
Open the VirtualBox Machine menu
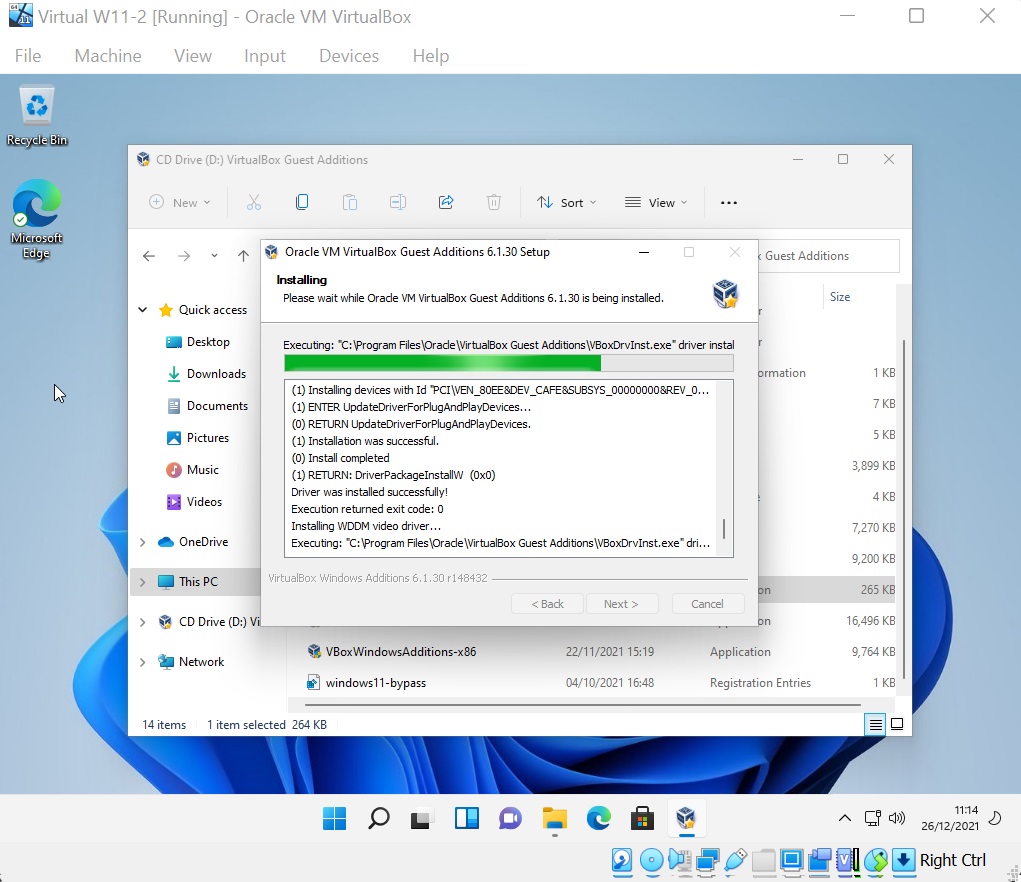(x=108, y=56)
